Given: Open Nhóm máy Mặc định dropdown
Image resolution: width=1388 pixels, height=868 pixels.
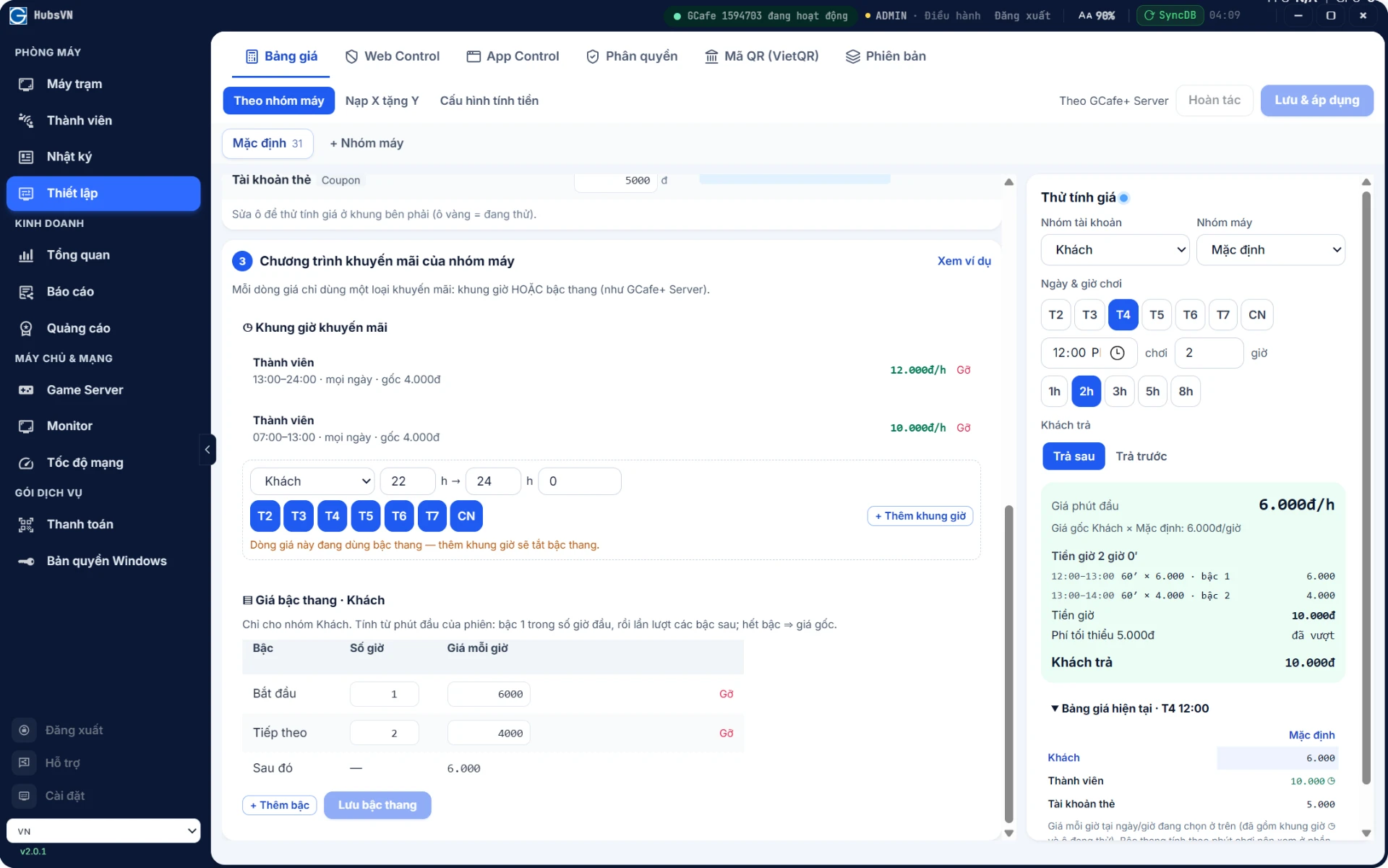Looking at the screenshot, I should point(1270,249).
